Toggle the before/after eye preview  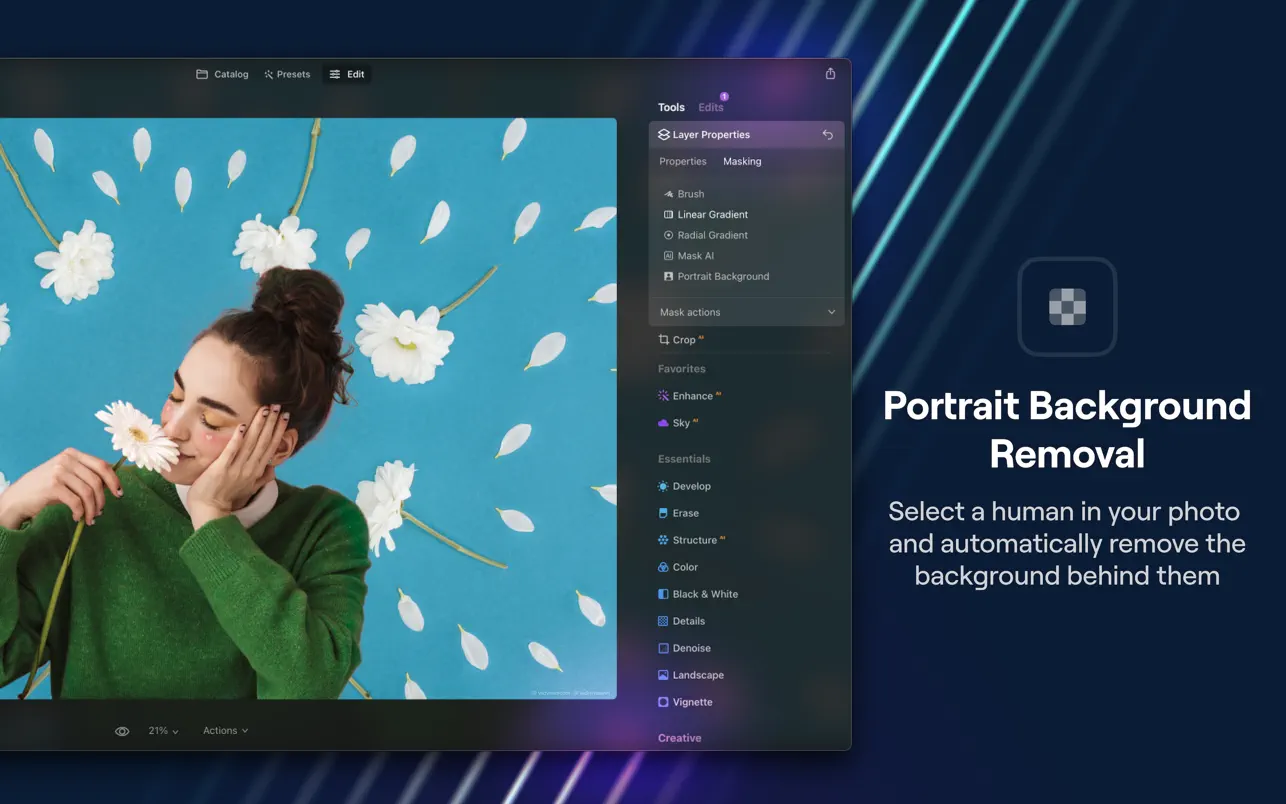click(x=122, y=731)
